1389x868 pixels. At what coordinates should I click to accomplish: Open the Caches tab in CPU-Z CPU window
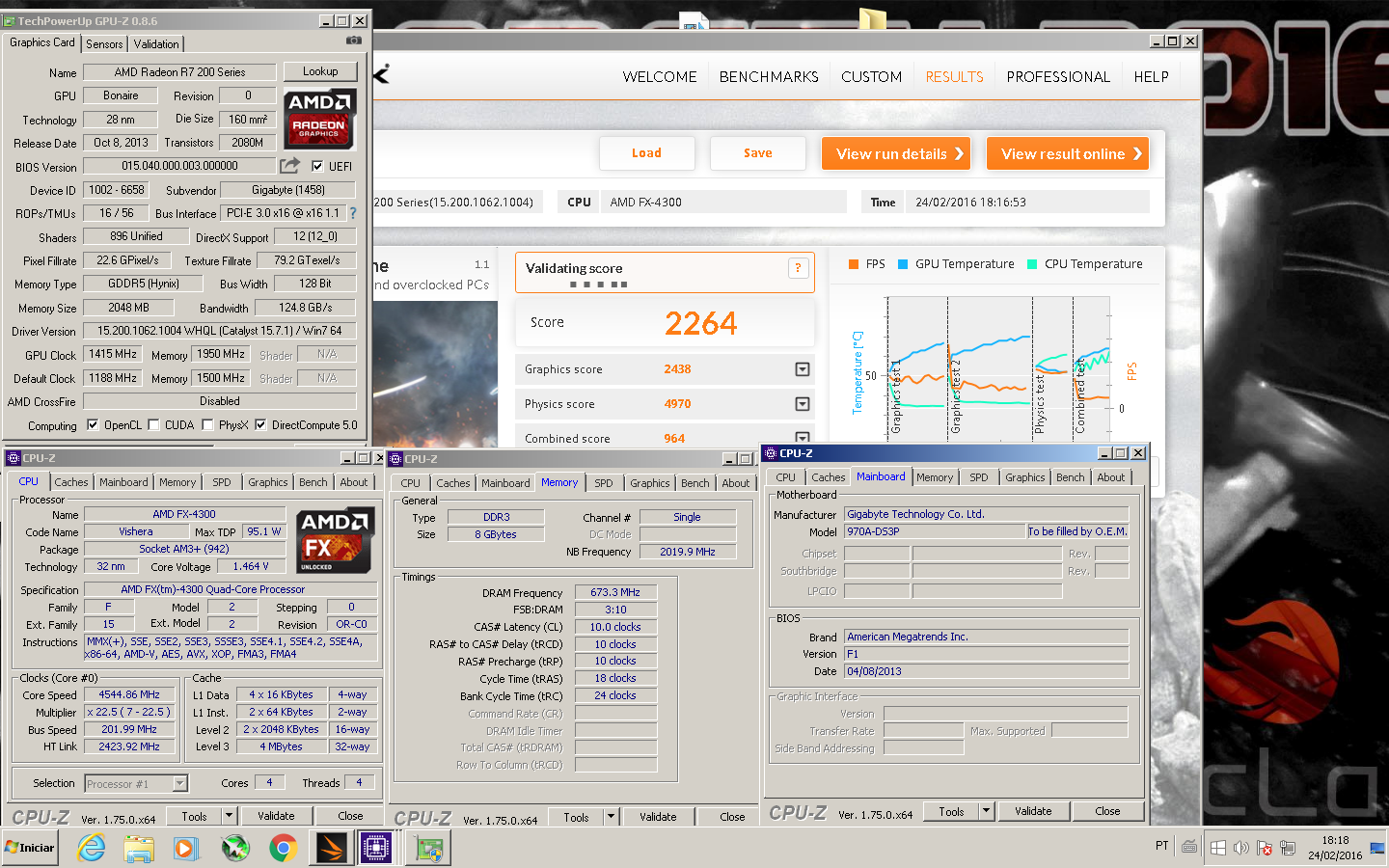tap(71, 482)
